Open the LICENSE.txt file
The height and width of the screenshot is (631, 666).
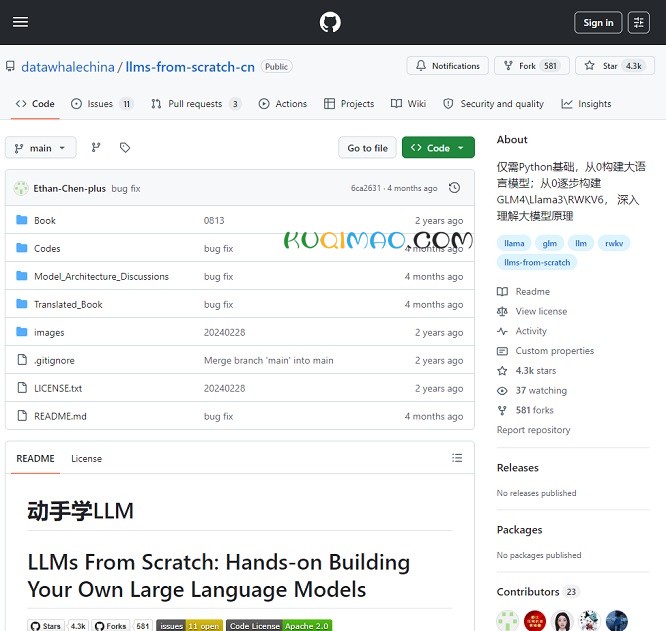[x=58, y=389]
